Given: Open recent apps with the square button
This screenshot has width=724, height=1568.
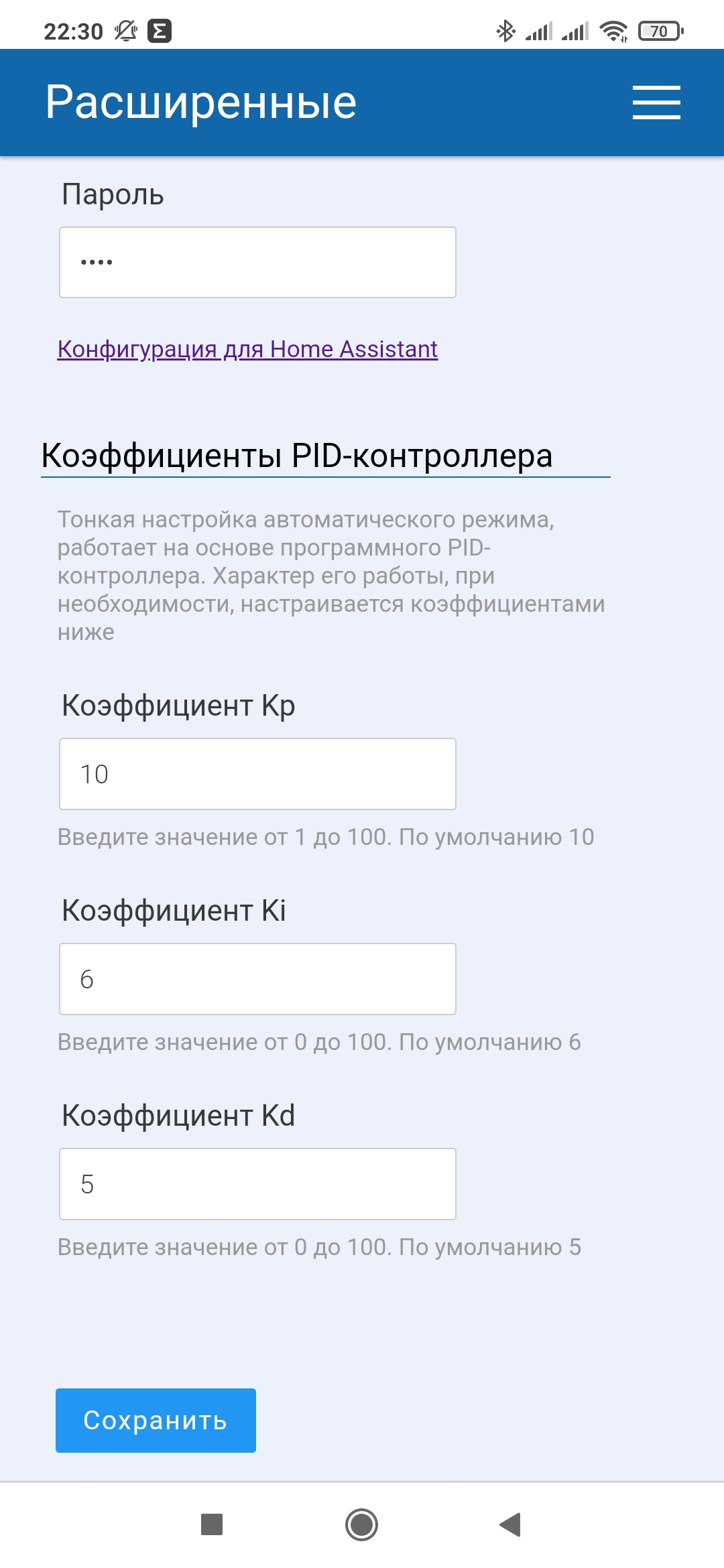Looking at the screenshot, I should [x=212, y=1524].
